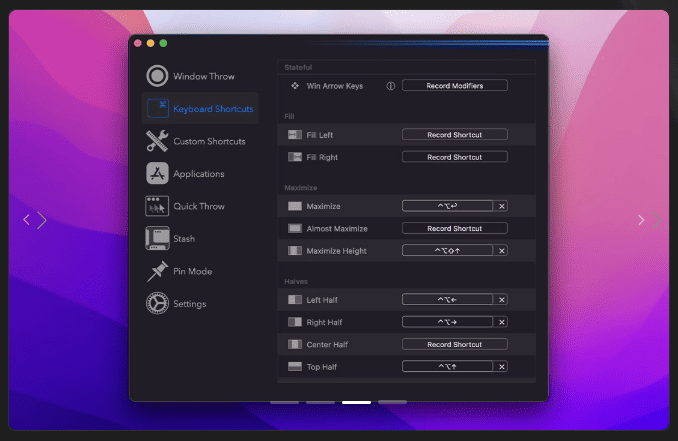Clear the Maximize shortcut with X
The image size is (678, 441).
(x=502, y=206)
